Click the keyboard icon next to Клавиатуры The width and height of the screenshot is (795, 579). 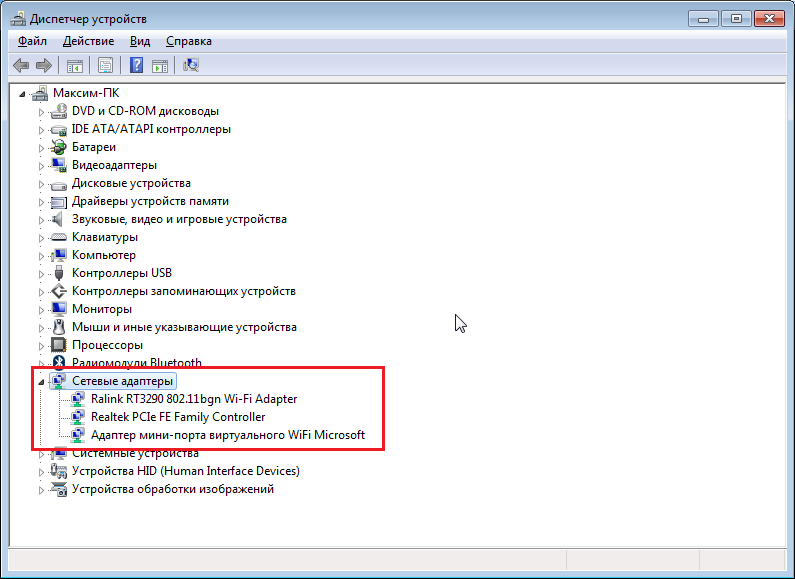[59, 237]
